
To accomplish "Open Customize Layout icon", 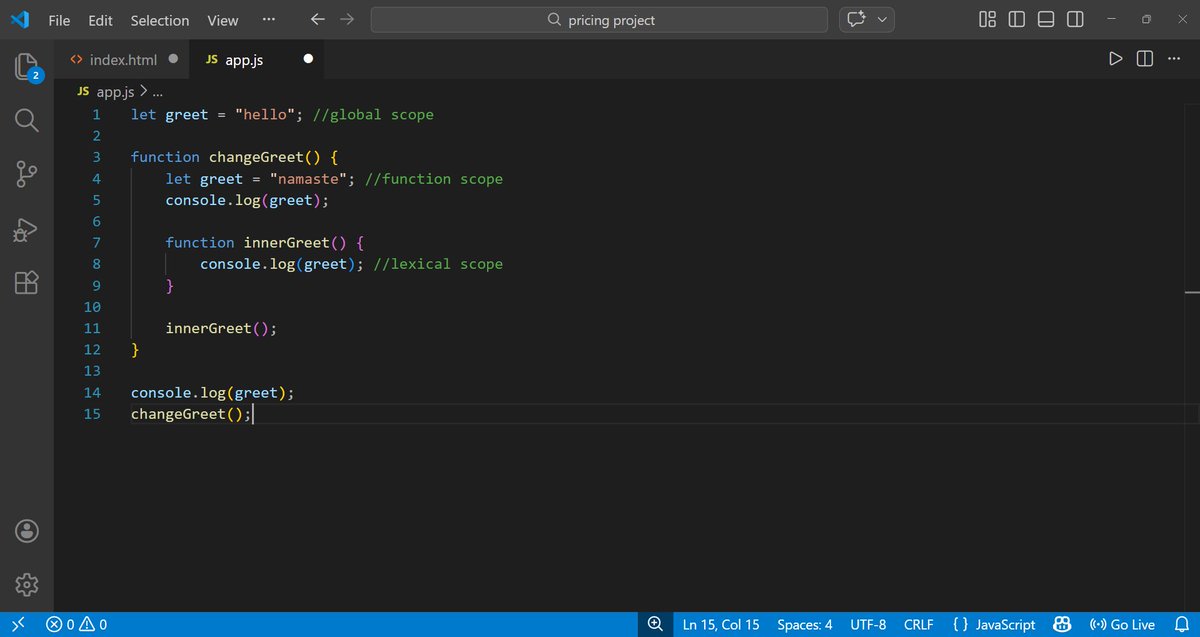I will point(987,20).
